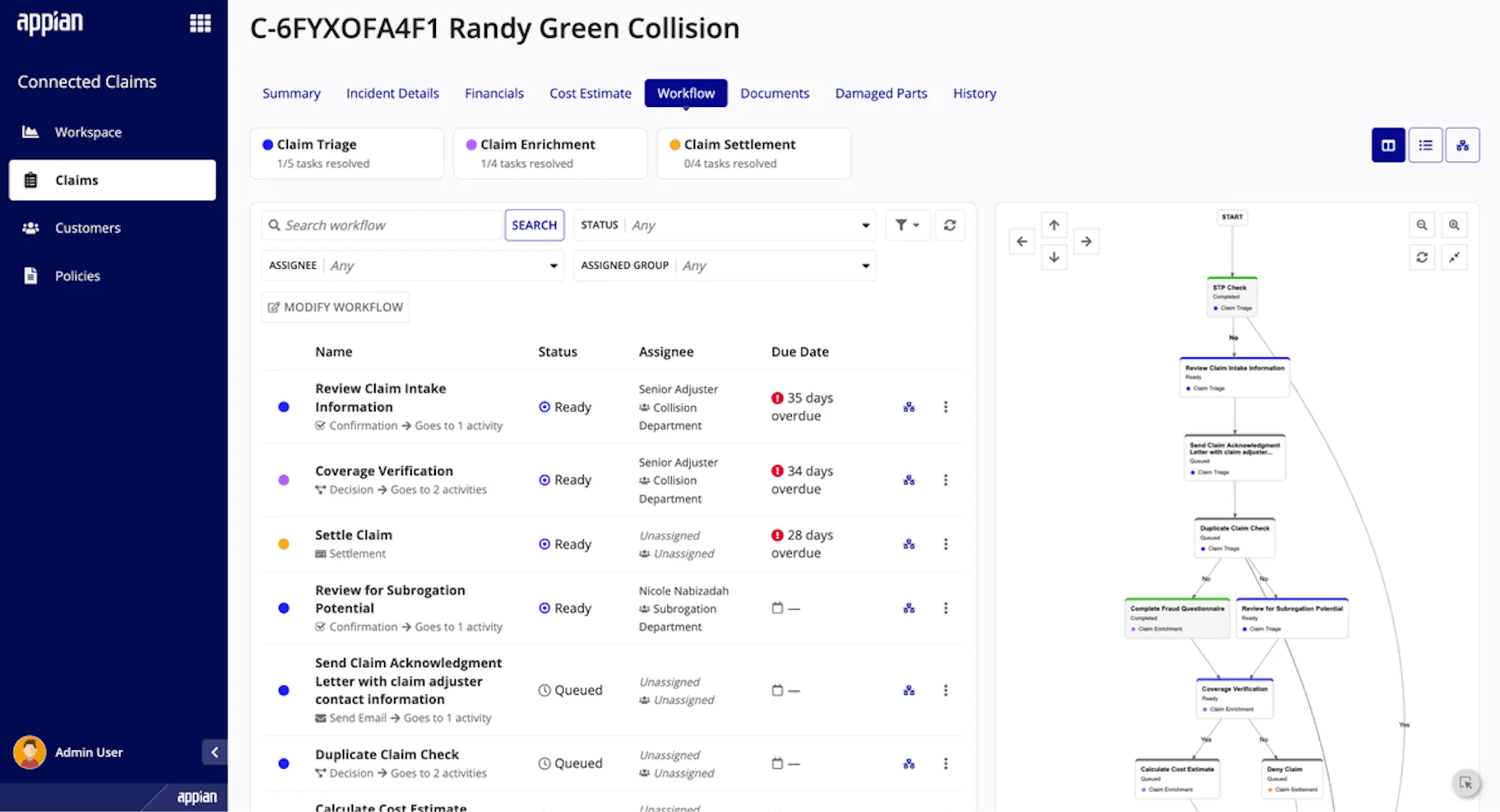Image resolution: width=1500 pixels, height=812 pixels.
Task: Go to Workspace in sidebar
Action: (112, 132)
